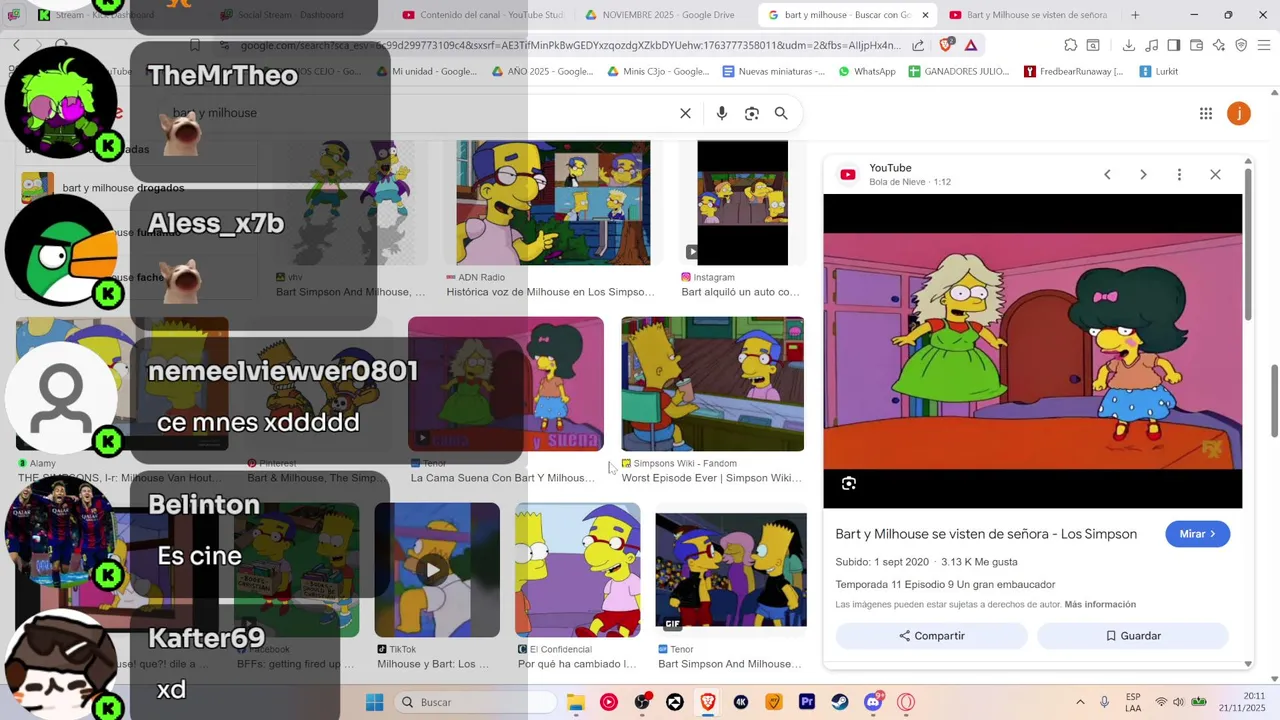Open the FredbearRunaway bookmark

(1074, 72)
